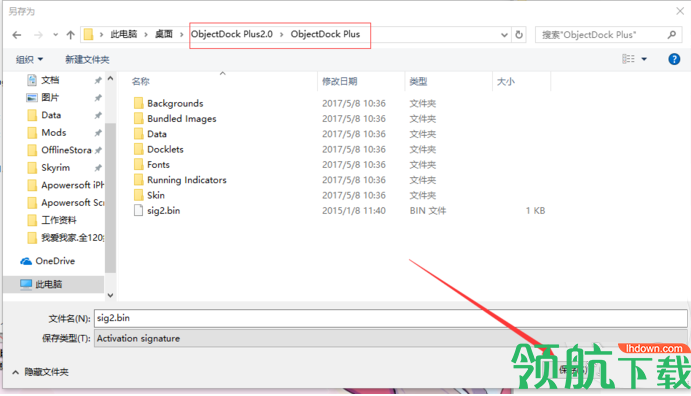Select Skyrim in the sidebar
Viewport: 691px width, 396px height.
(x=56, y=168)
